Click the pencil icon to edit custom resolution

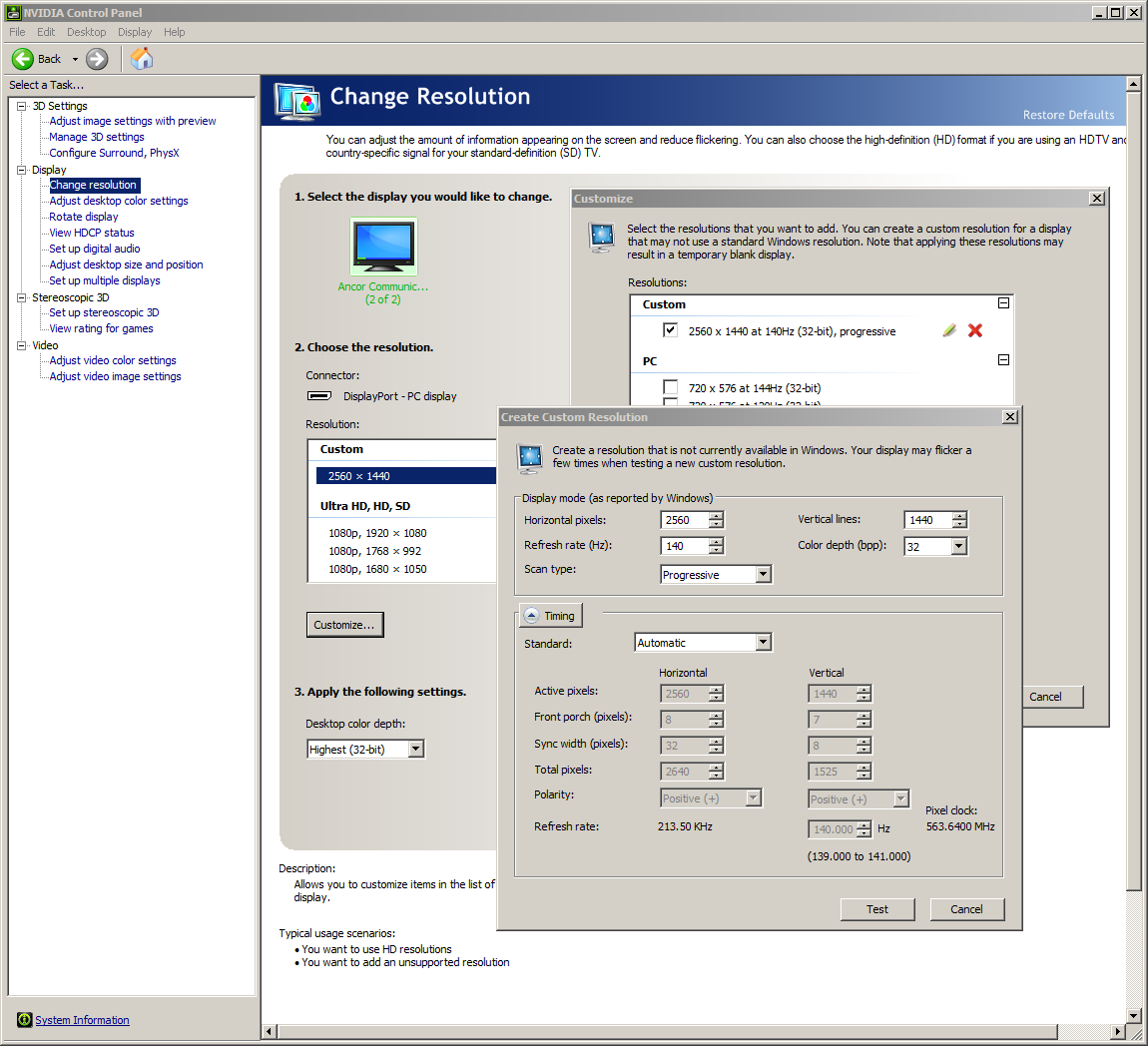coord(948,330)
